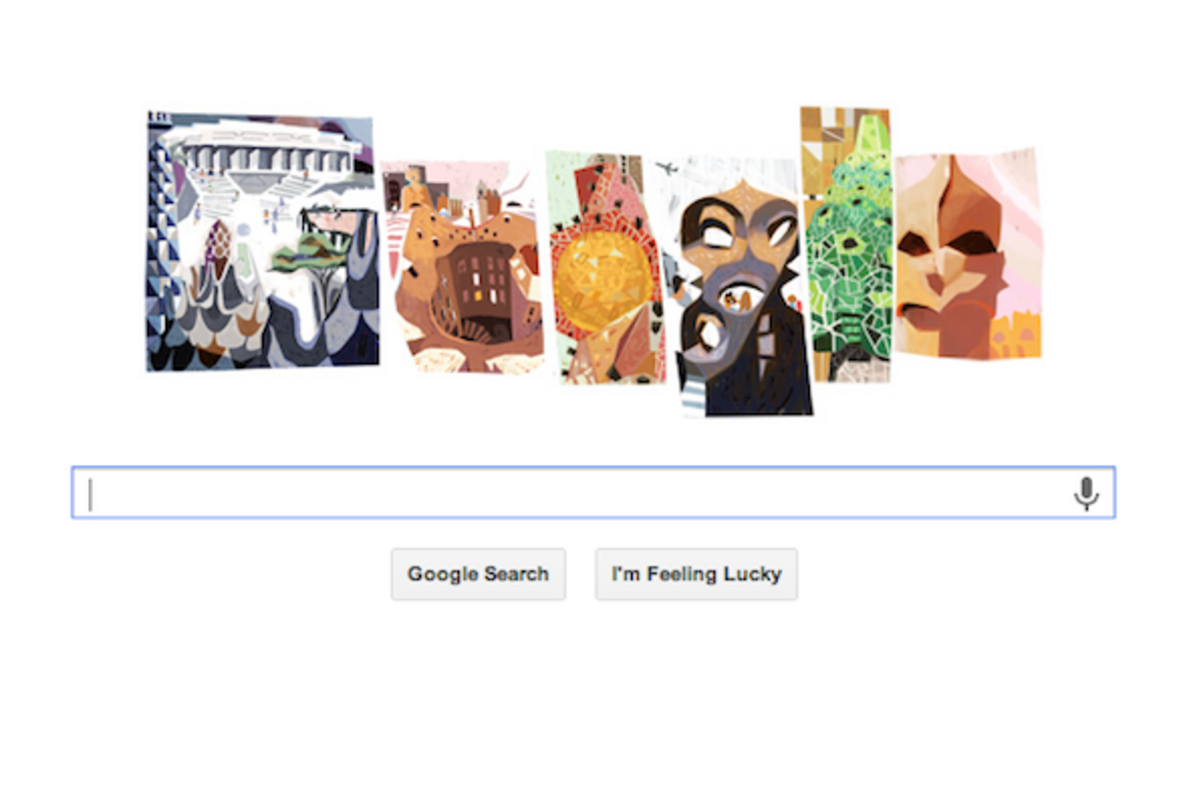Click the small yellow buildings in last panel
1189x800 pixels.
click(1017, 337)
